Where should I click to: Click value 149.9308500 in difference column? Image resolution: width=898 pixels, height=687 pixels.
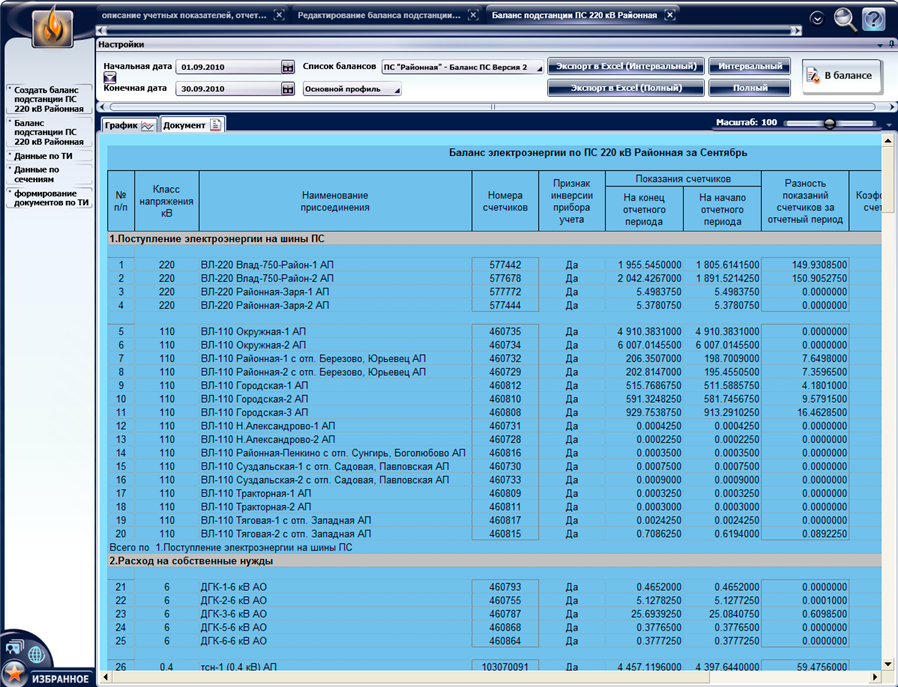click(819, 265)
